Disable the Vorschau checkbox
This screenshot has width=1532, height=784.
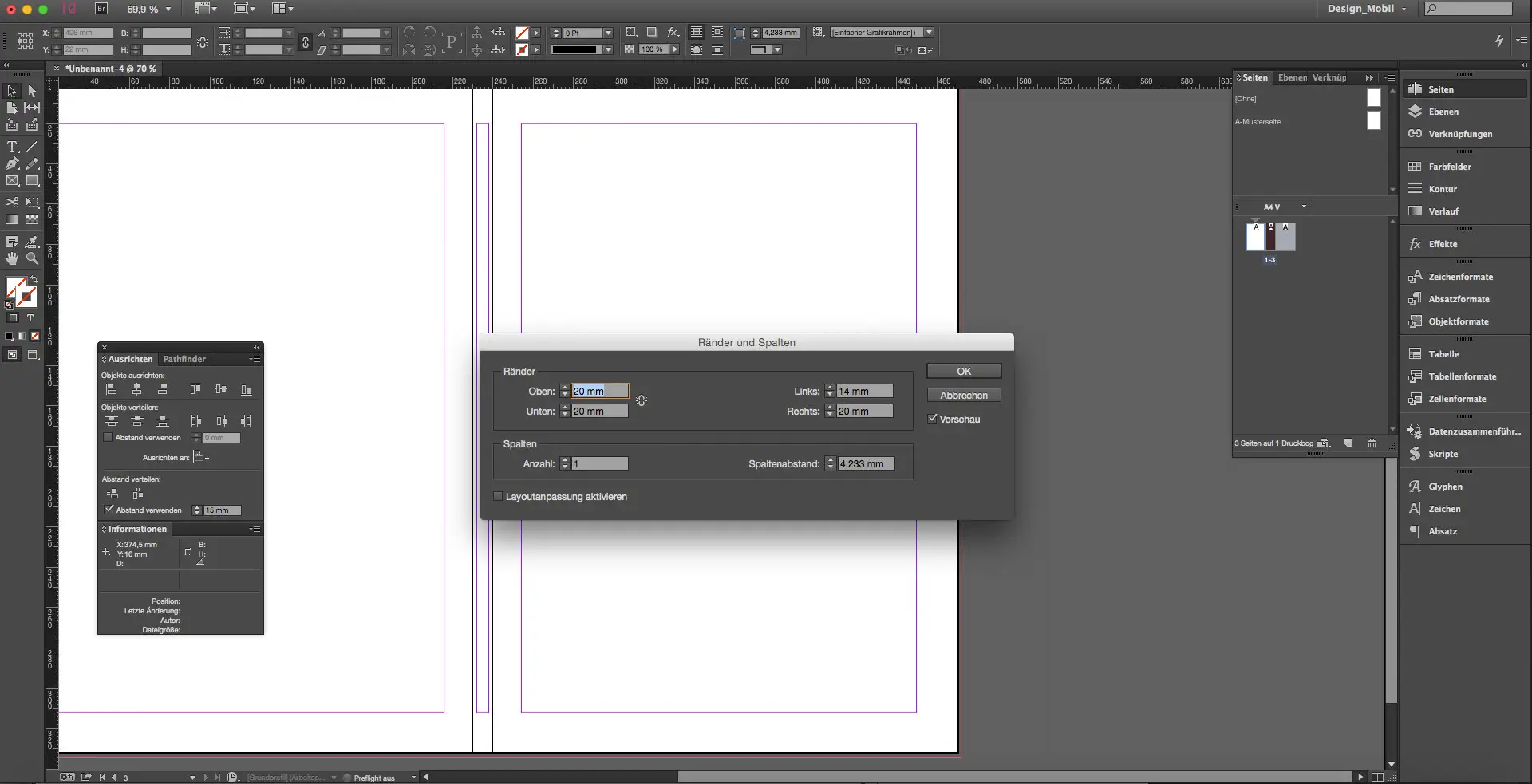tap(932, 419)
